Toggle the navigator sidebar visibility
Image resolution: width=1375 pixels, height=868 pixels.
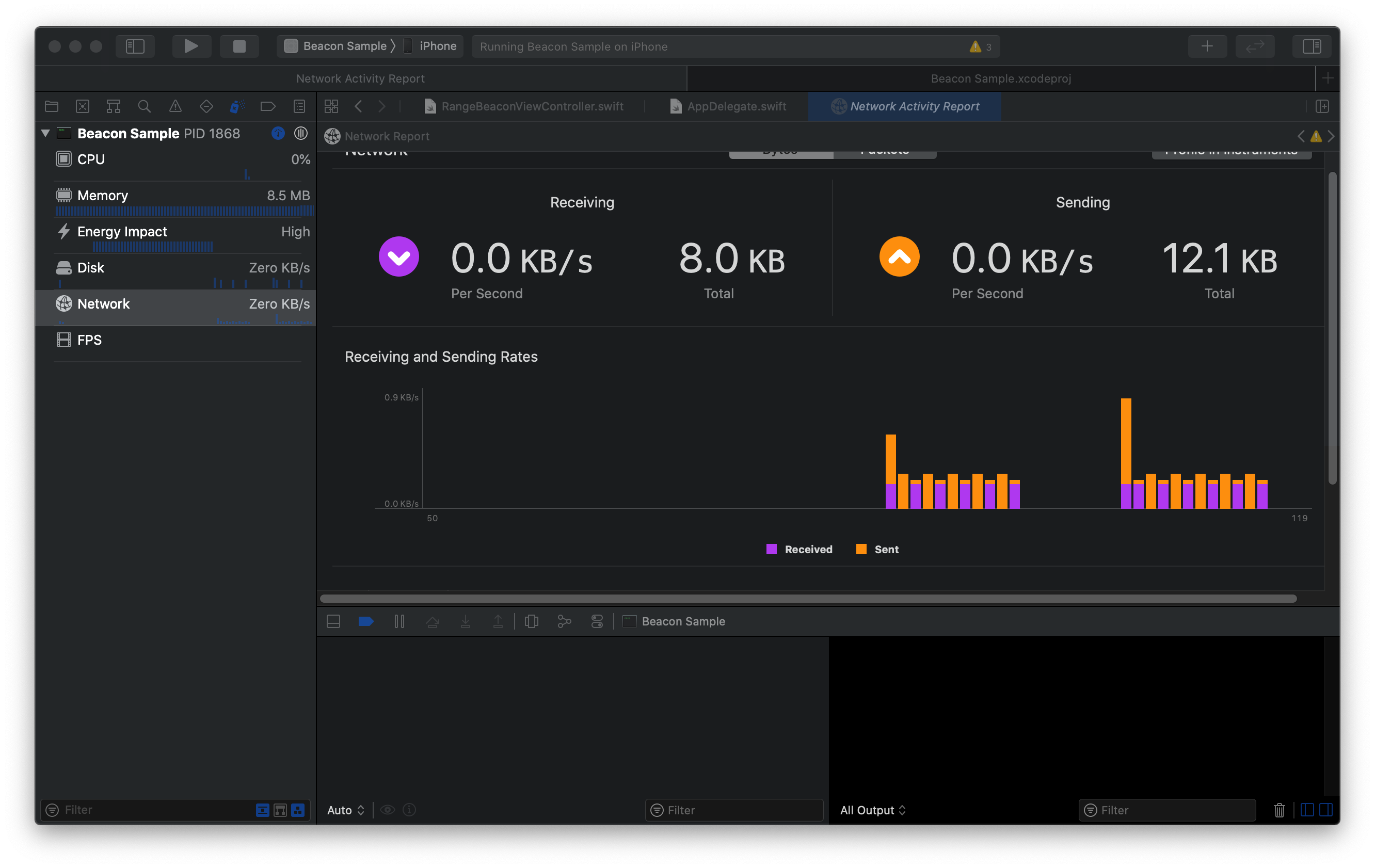click(x=135, y=46)
